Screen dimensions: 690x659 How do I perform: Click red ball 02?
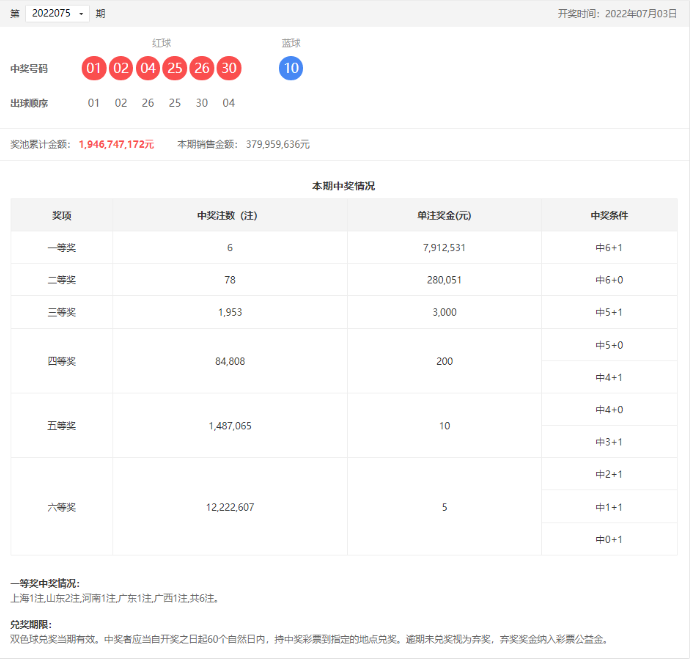[121, 68]
